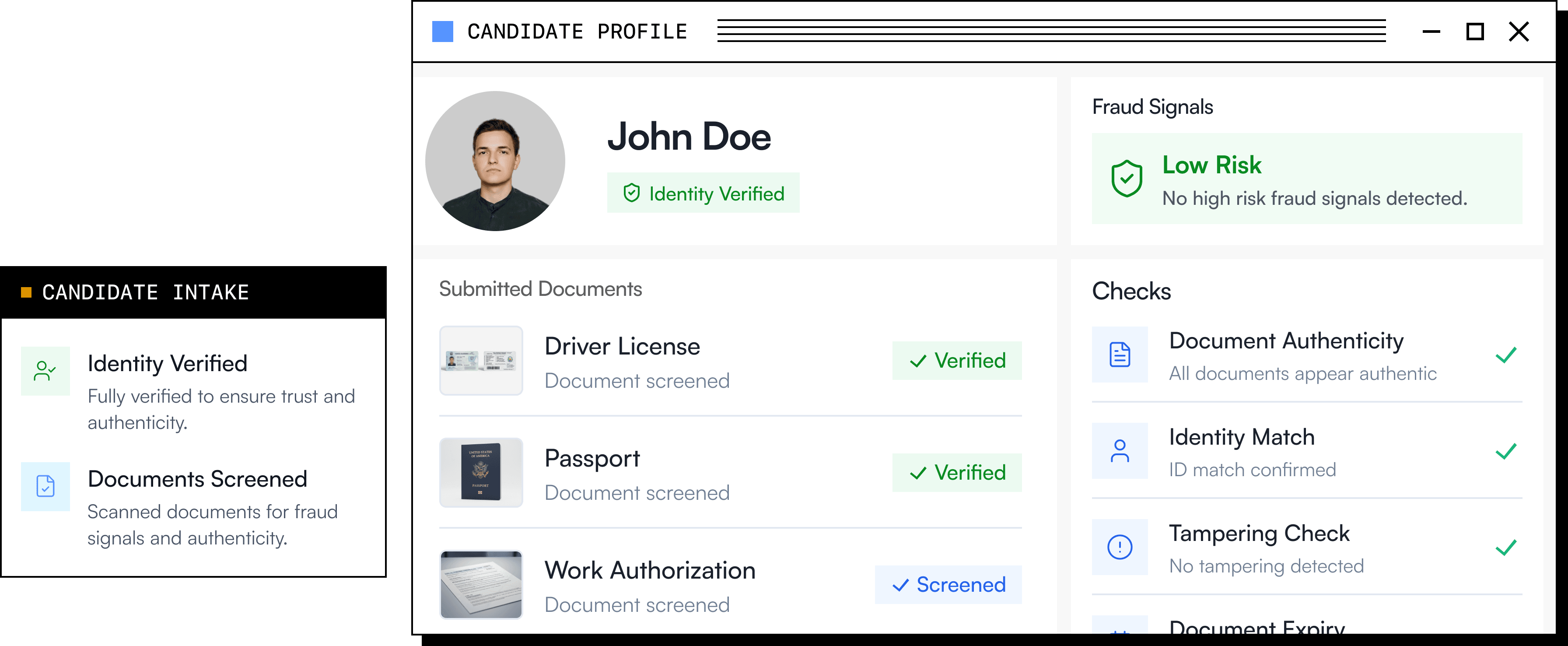Click the Document Authenticity file icon
Viewport: 1568px width, 646px height.
pyautogui.click(x=1120, y=355)
